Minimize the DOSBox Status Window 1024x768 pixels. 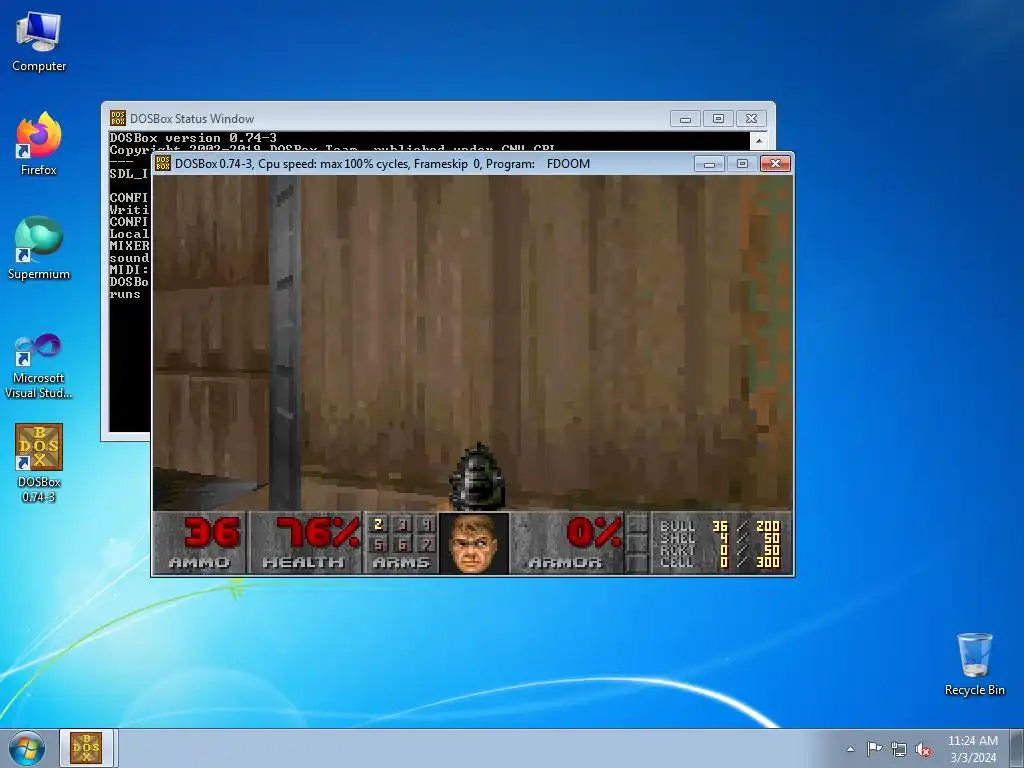pos(685,119)
